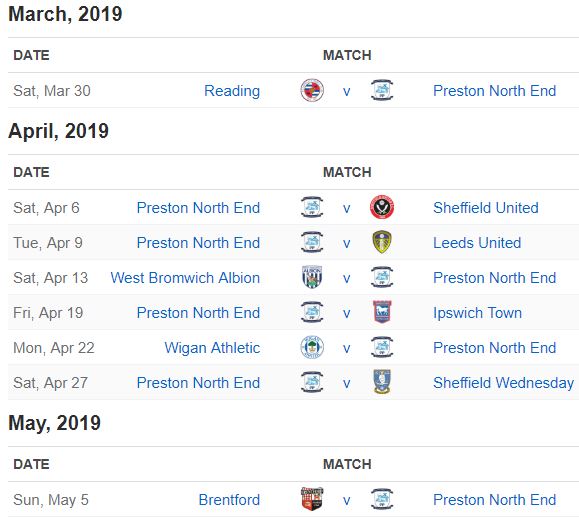Open the Brentford team link
This screenshot has width=579, height=518.
tap(229, 500)
